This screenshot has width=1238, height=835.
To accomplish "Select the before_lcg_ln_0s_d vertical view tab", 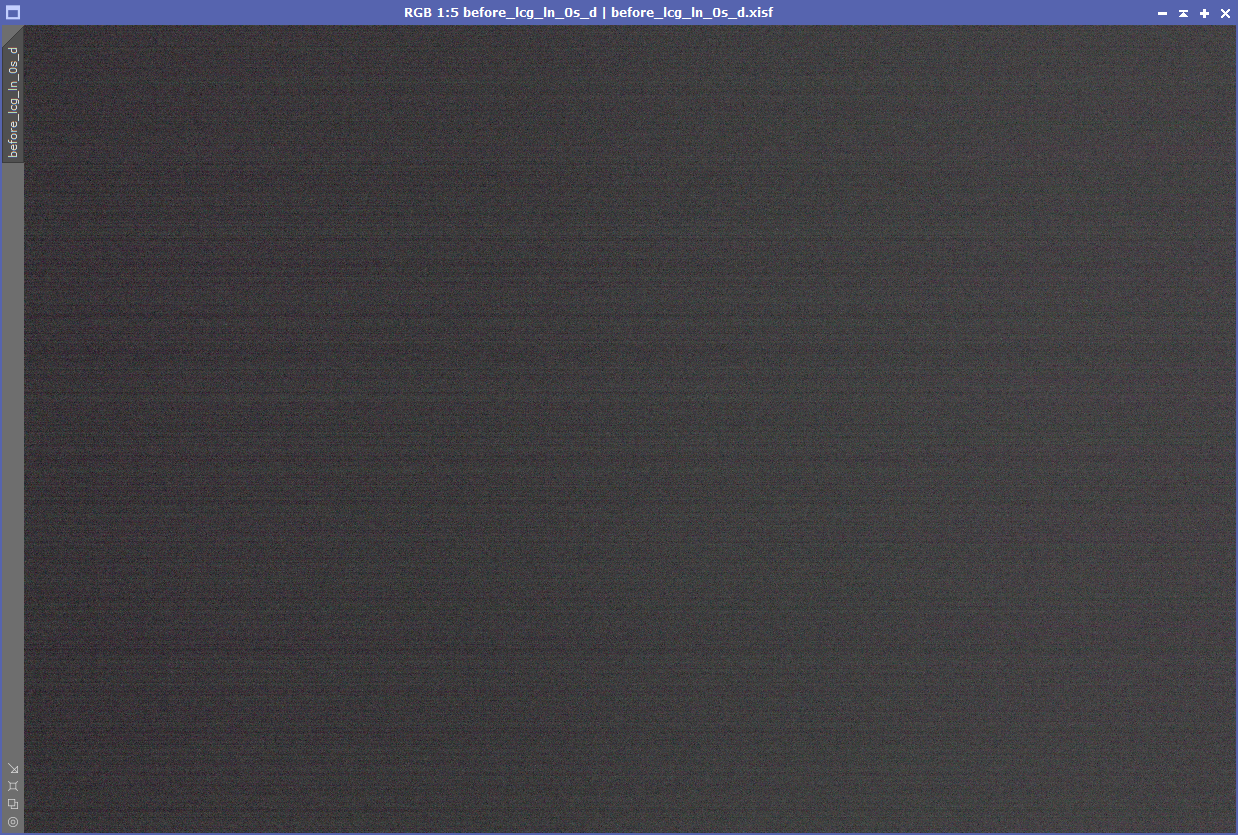I will (13, 102).
